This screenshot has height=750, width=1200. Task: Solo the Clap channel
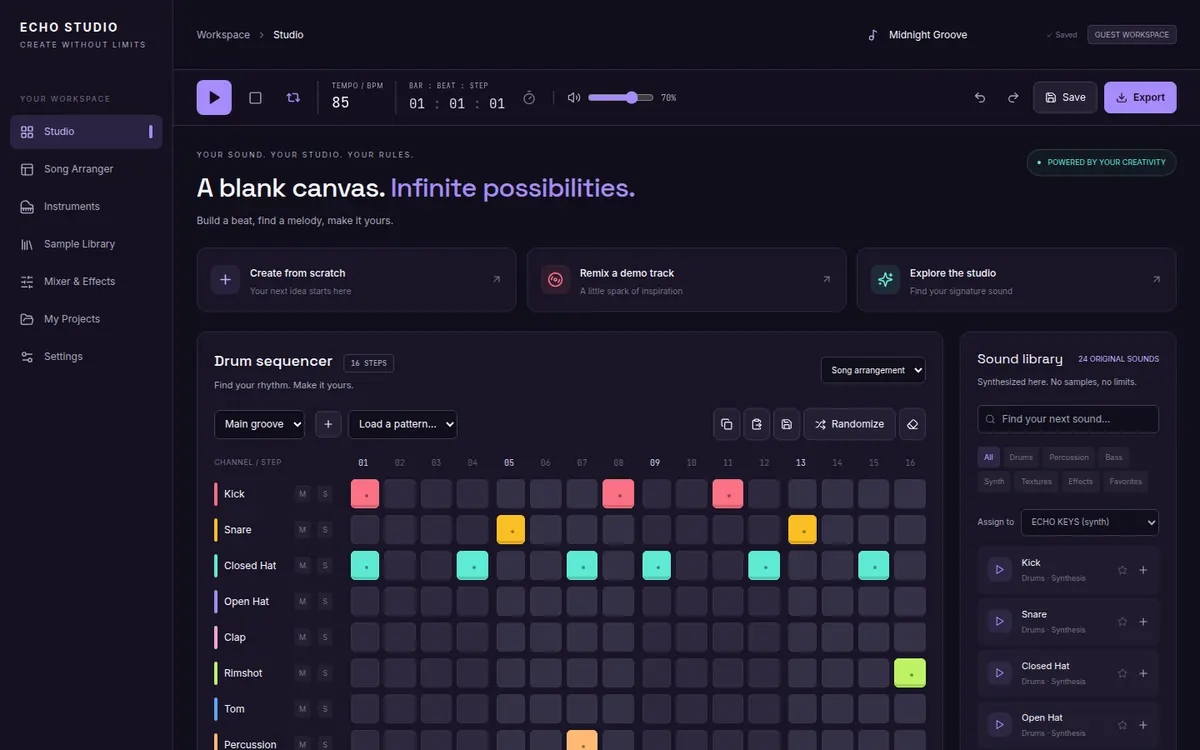[x=324, y=637]
